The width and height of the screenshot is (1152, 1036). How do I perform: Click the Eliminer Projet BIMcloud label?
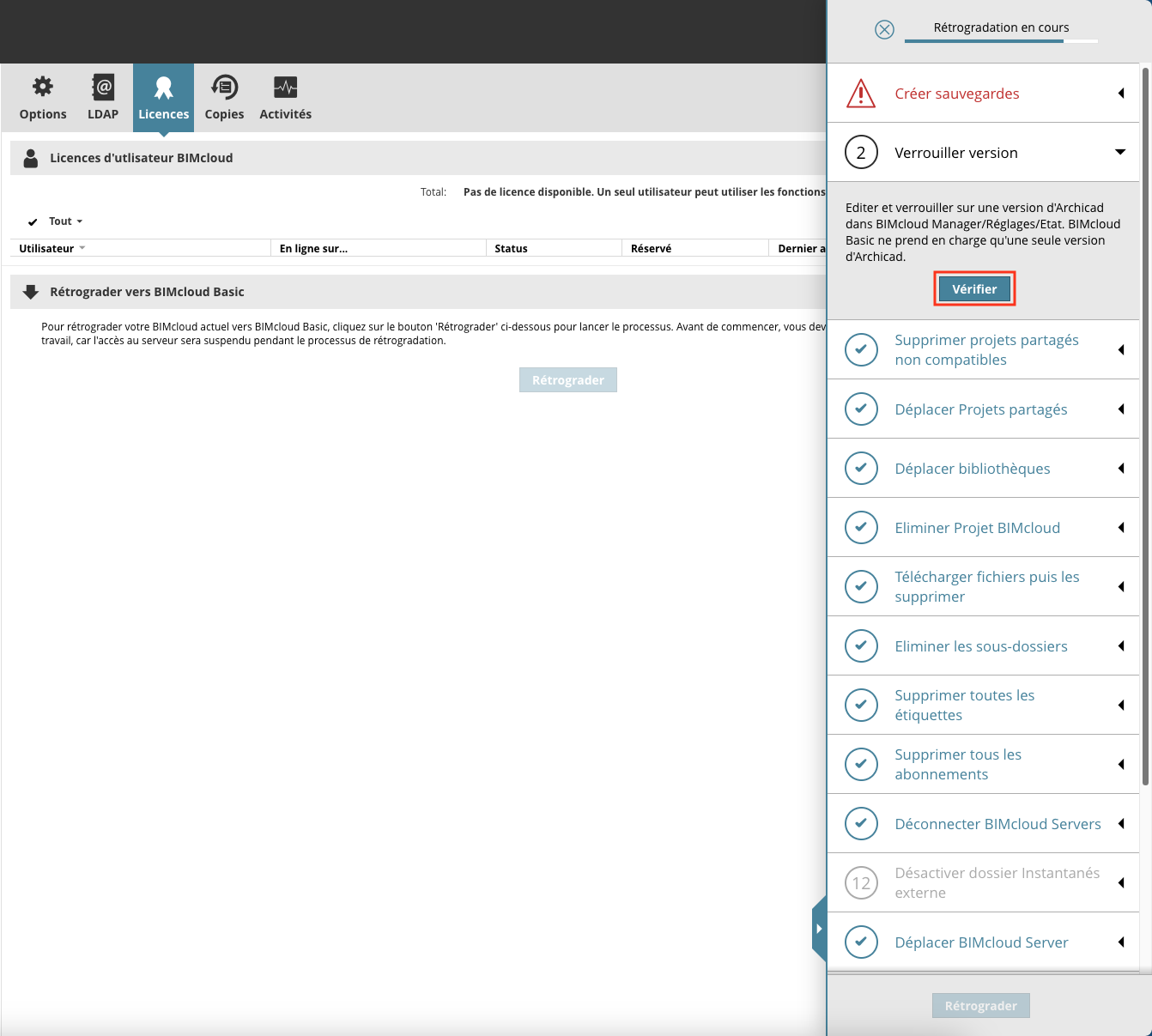pyautogui.click(x=978, y=528)
